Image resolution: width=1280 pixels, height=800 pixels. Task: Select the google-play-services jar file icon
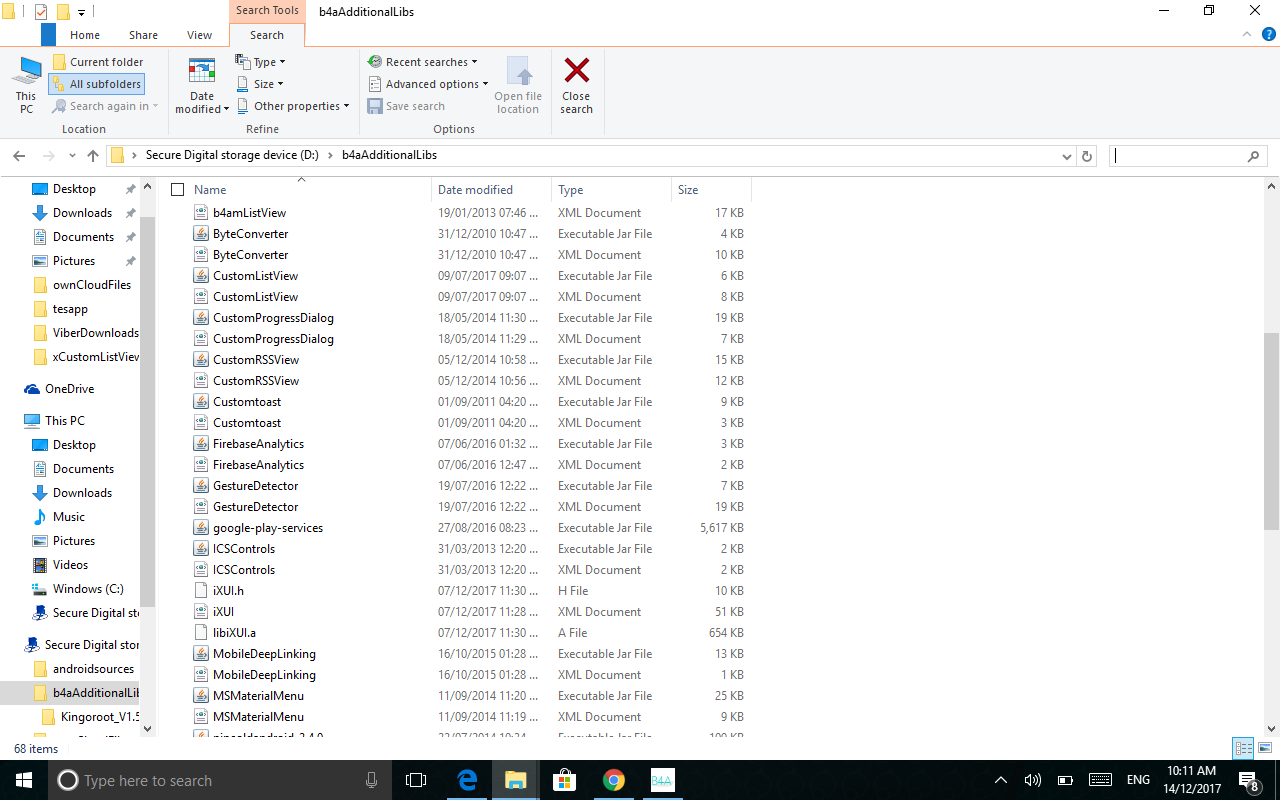pos(202,528)
